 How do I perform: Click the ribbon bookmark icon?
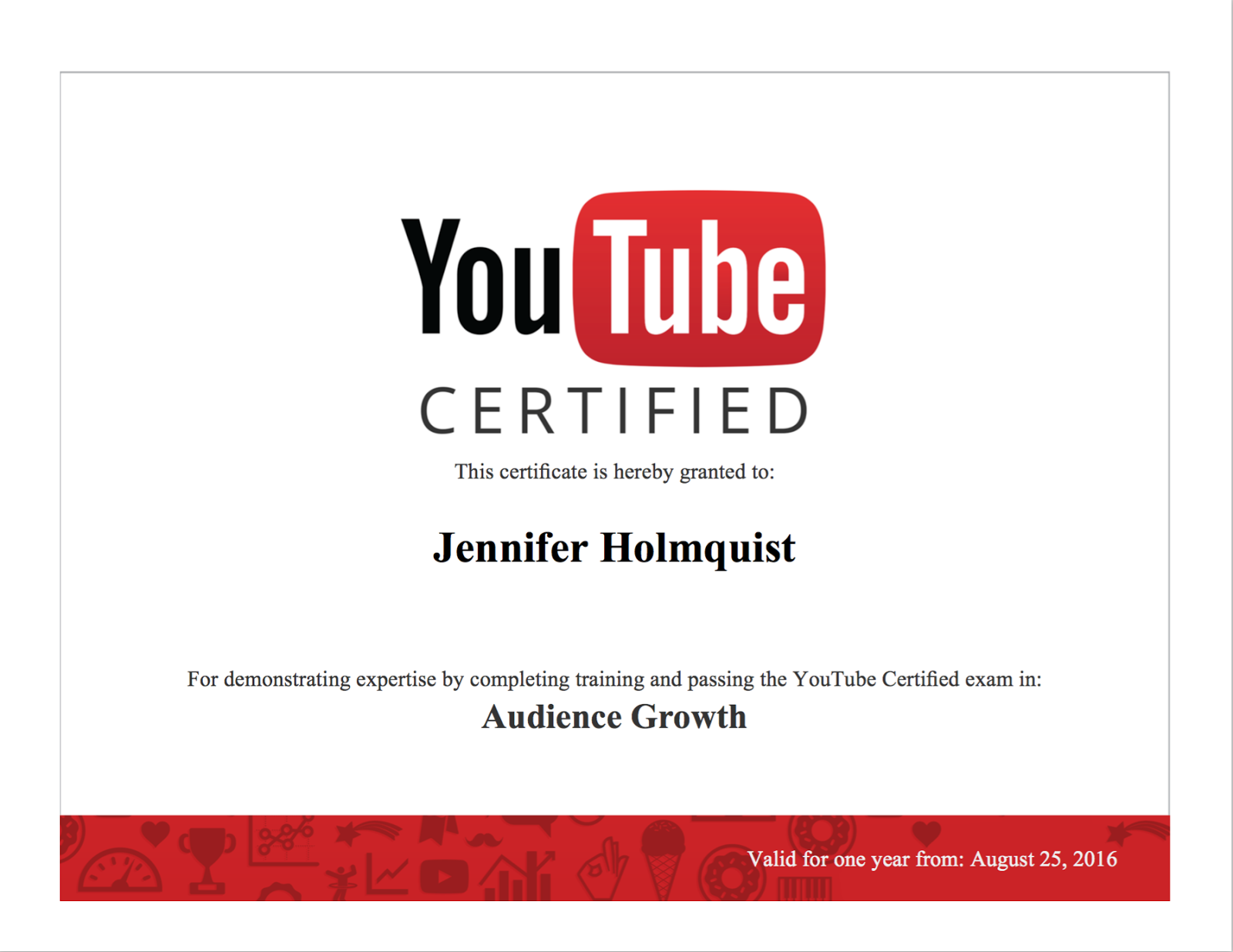coord(437,831)
